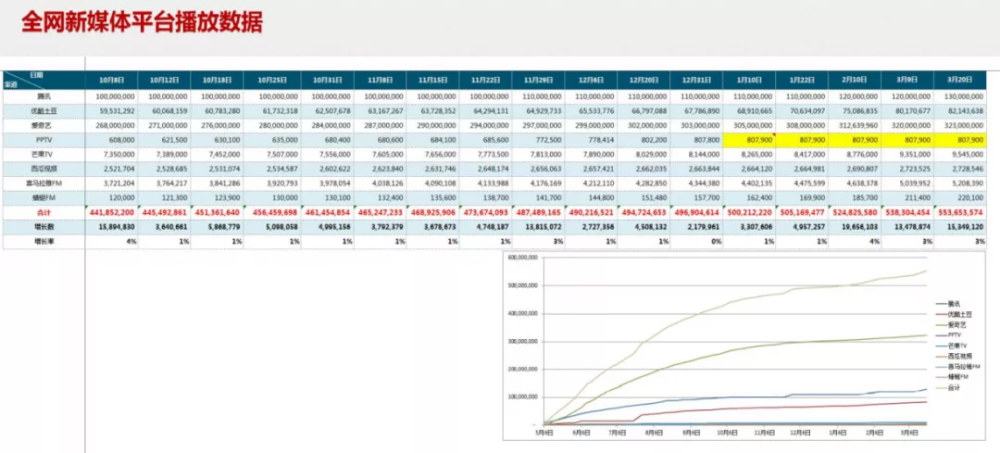
Task: Click the 全网新媒体平台播放数据 slide title
Action: tap(142, 23)
